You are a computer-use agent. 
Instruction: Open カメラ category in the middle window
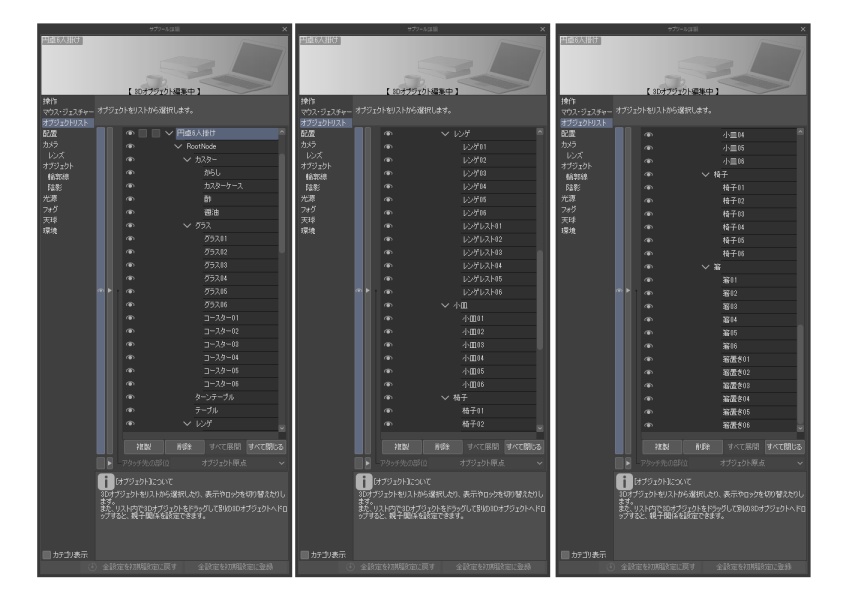pyautogui.click(x=308, y=144)
